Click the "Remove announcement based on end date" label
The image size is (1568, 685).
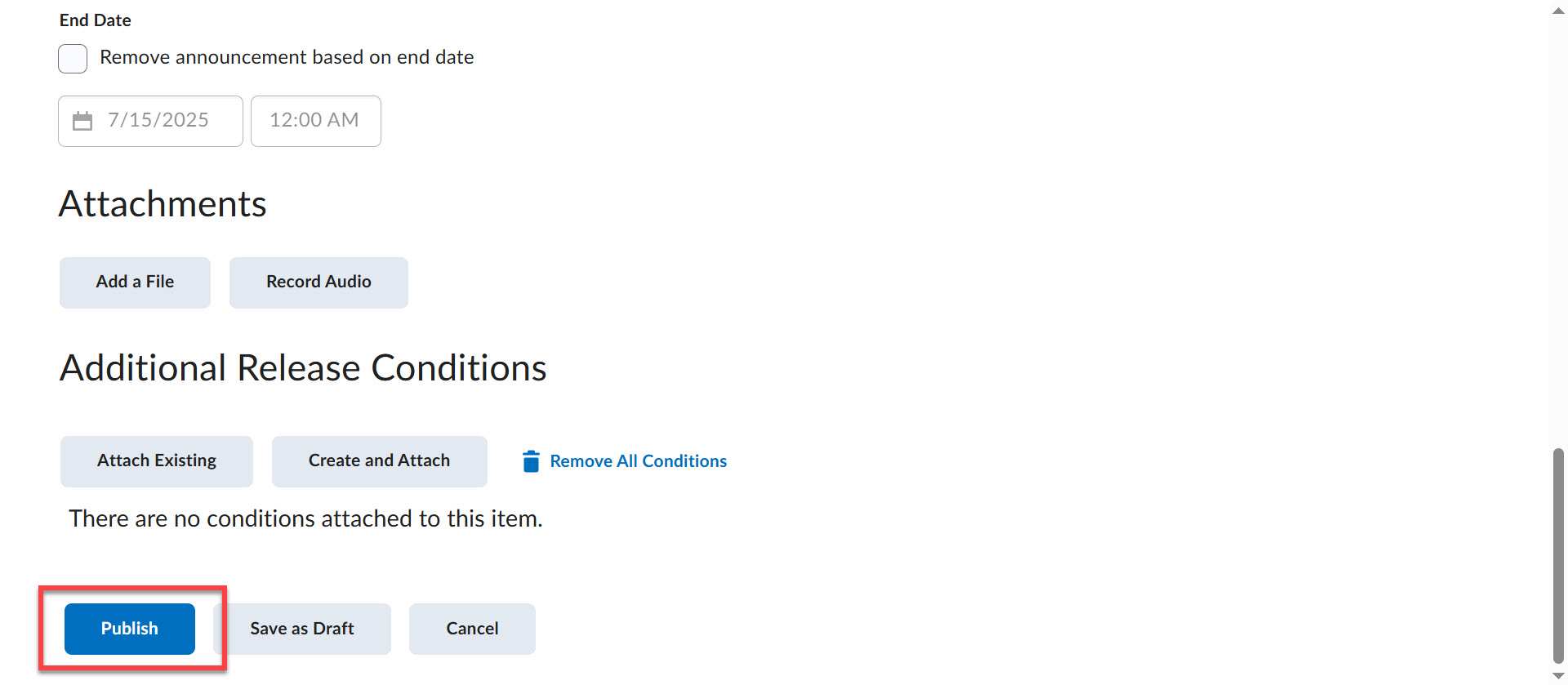pyautogui.click(x=287, y=58)
